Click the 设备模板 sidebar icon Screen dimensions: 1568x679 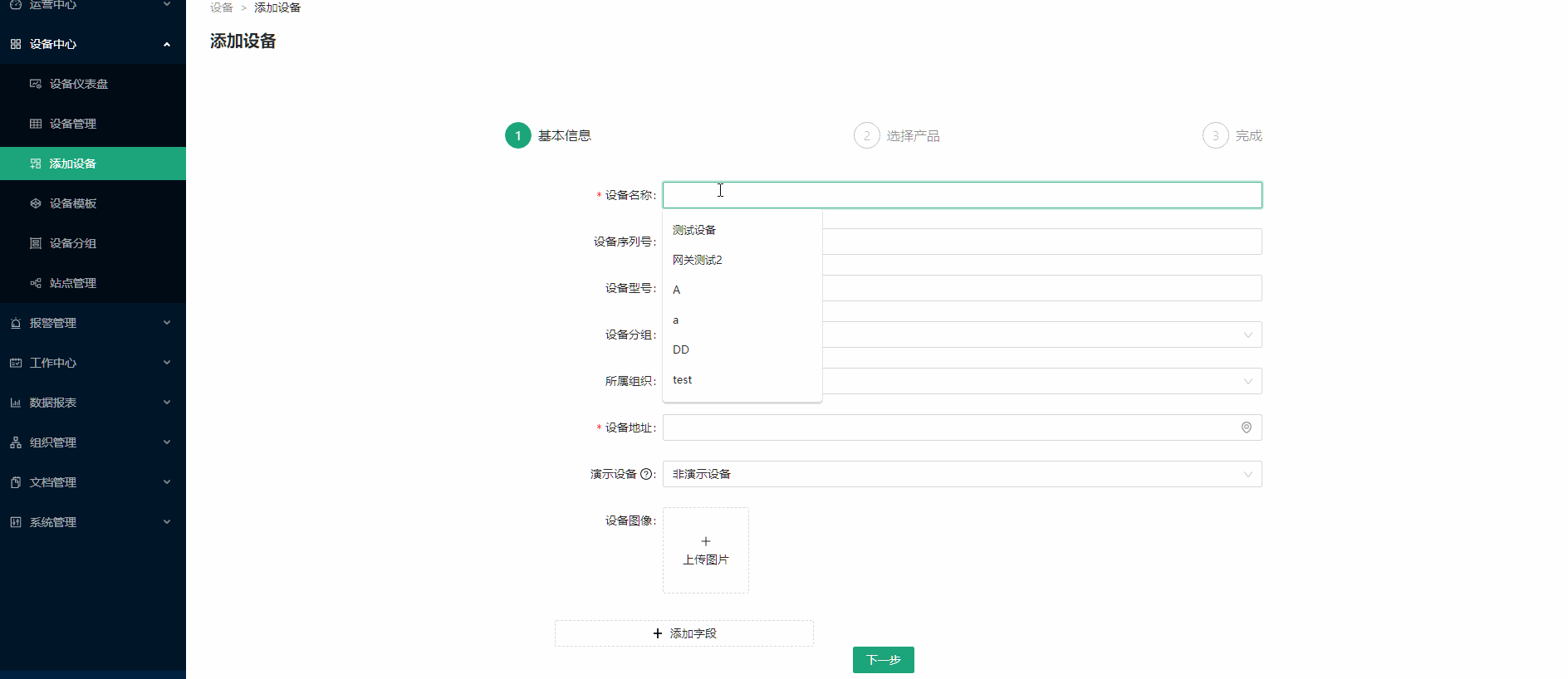pos(36,203)
